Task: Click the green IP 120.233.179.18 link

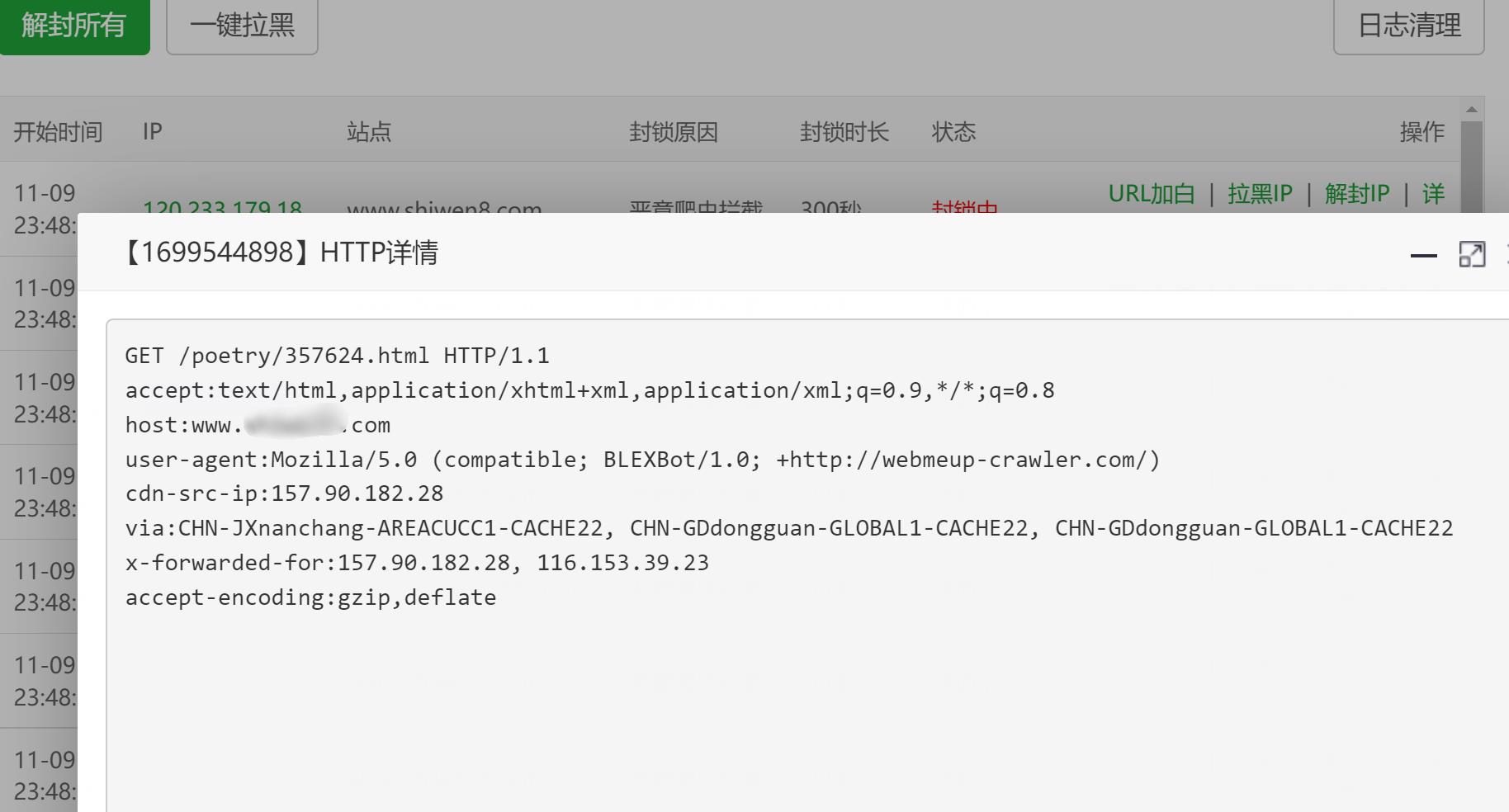Action: point(222,206)
